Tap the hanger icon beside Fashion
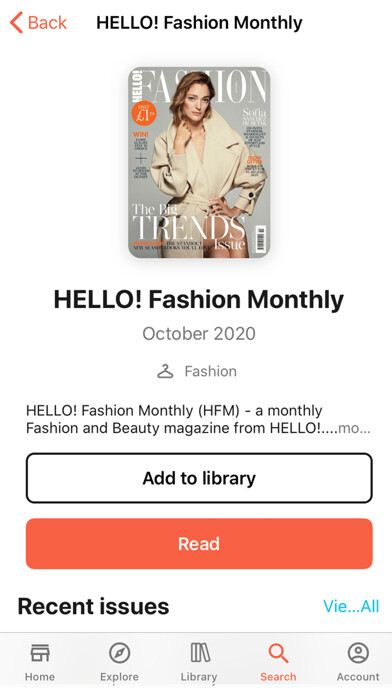The image size is (392, 696). [x=165, y=371]
